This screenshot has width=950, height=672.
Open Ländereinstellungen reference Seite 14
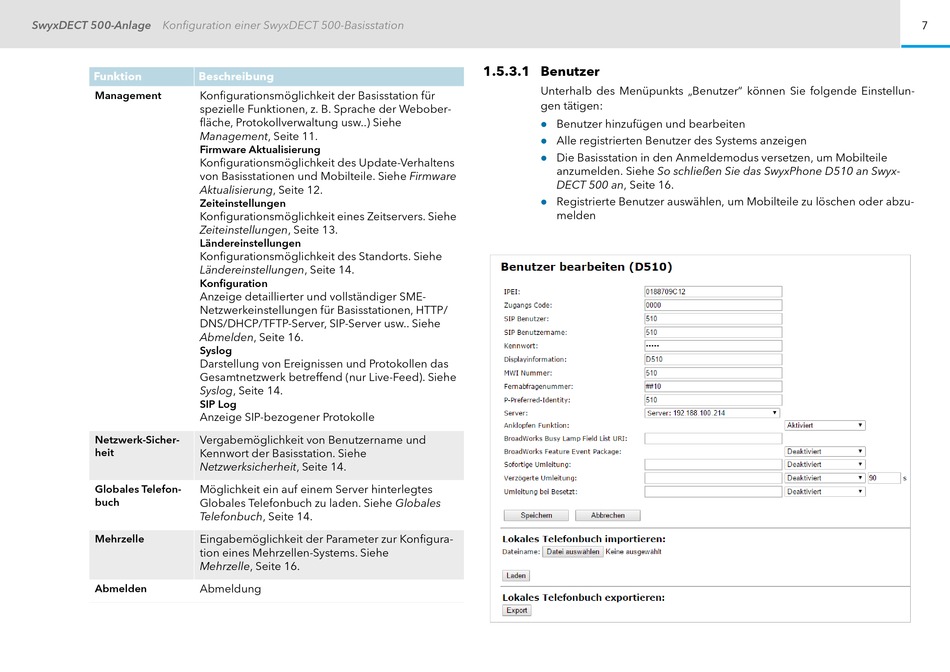(277, 270)
